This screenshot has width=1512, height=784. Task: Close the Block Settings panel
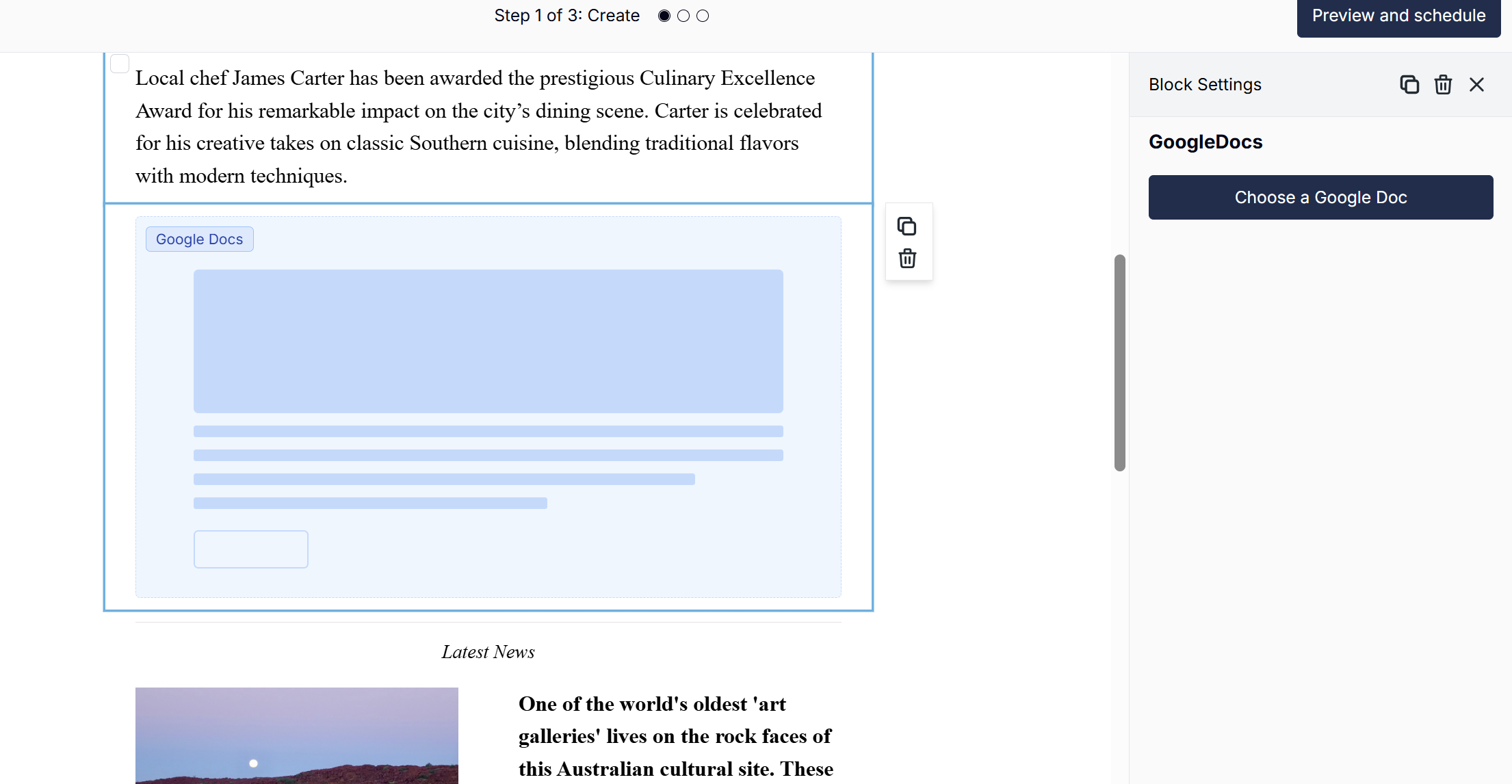[1476, 84]
